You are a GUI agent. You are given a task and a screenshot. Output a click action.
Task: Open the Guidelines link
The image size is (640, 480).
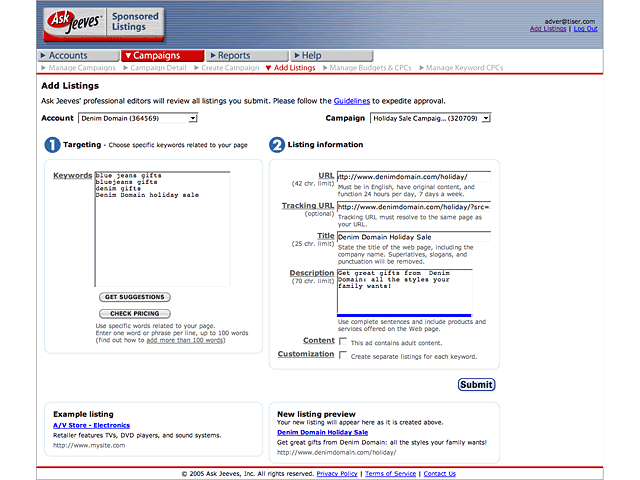[351, 101]
